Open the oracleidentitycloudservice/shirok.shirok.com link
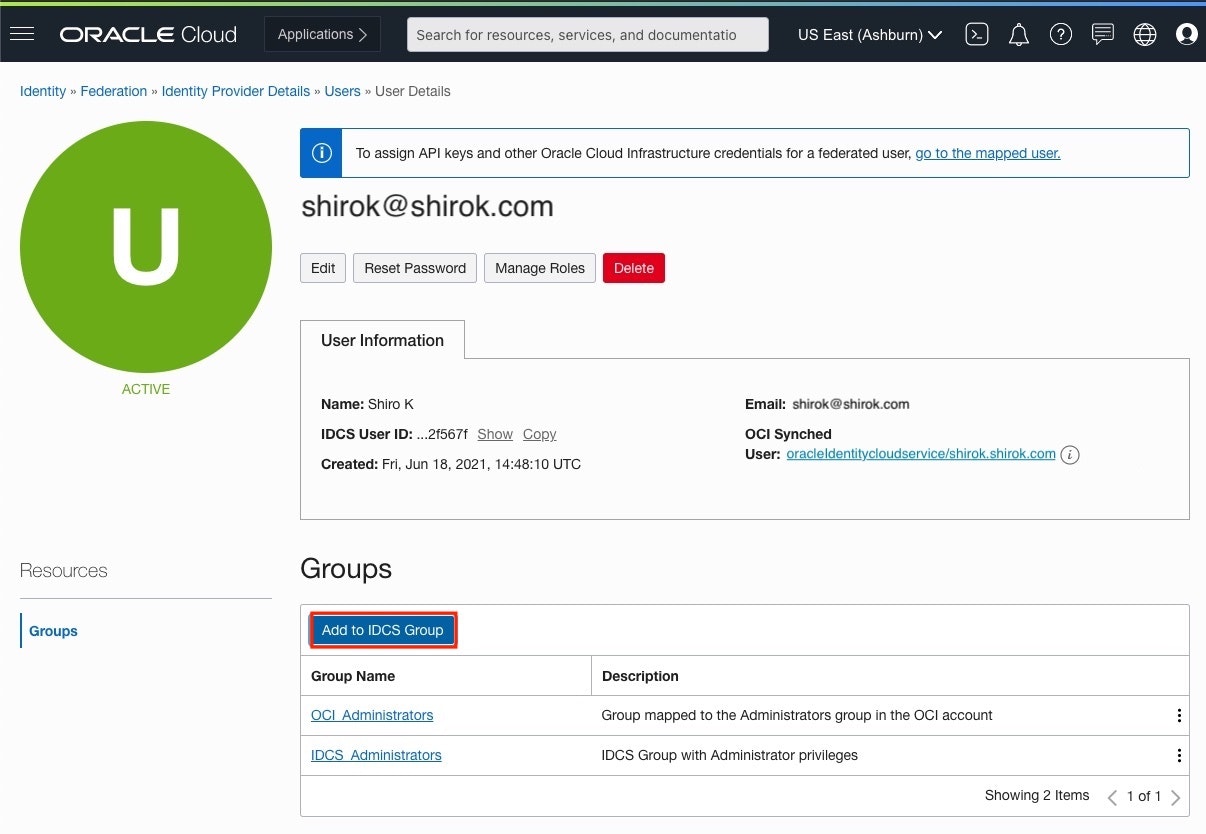 click(x=921, y=454)
